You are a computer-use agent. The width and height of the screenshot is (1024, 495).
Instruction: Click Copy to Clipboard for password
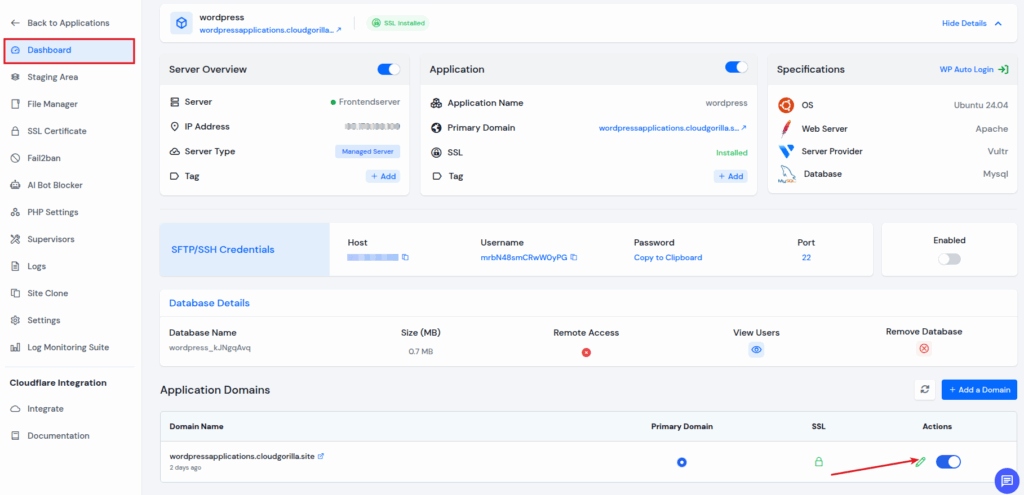[x=668, y=257]
